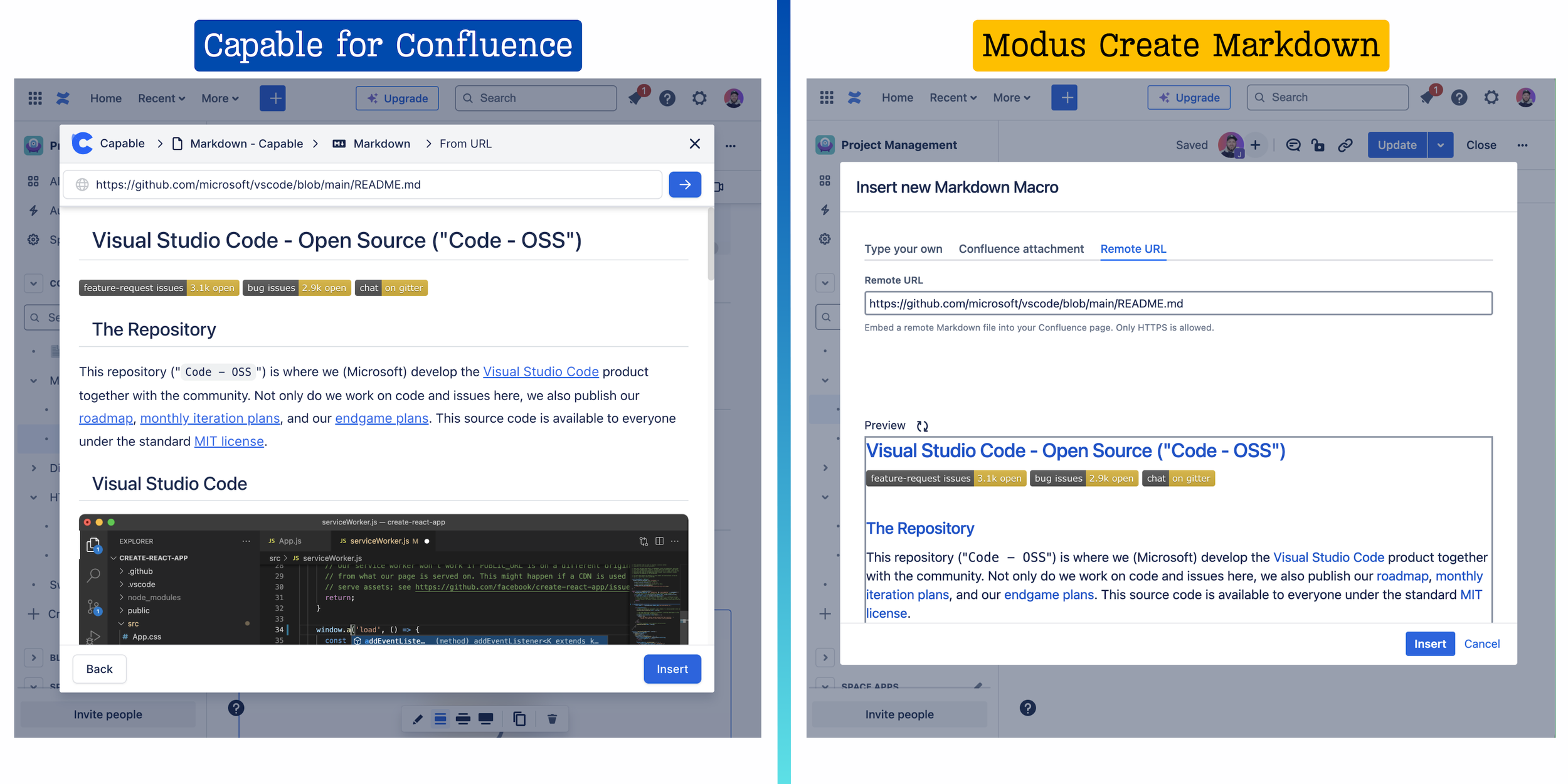The image size is (1568, 784).
Task: Open help icon in left window top bar
Action: [x=667, y=98]
